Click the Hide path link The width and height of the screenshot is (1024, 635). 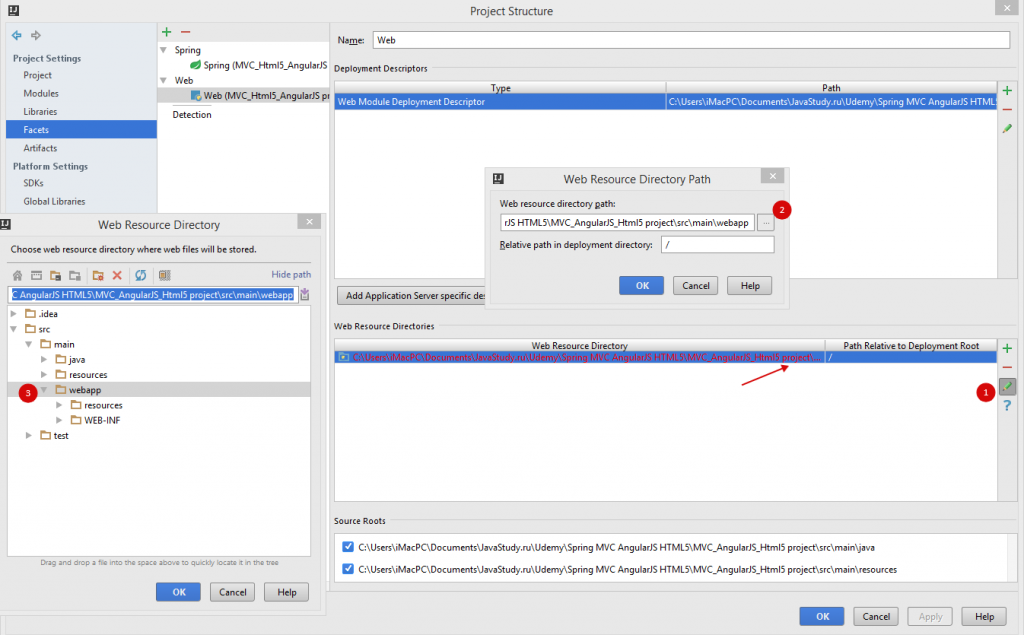[x=291, y=275]
